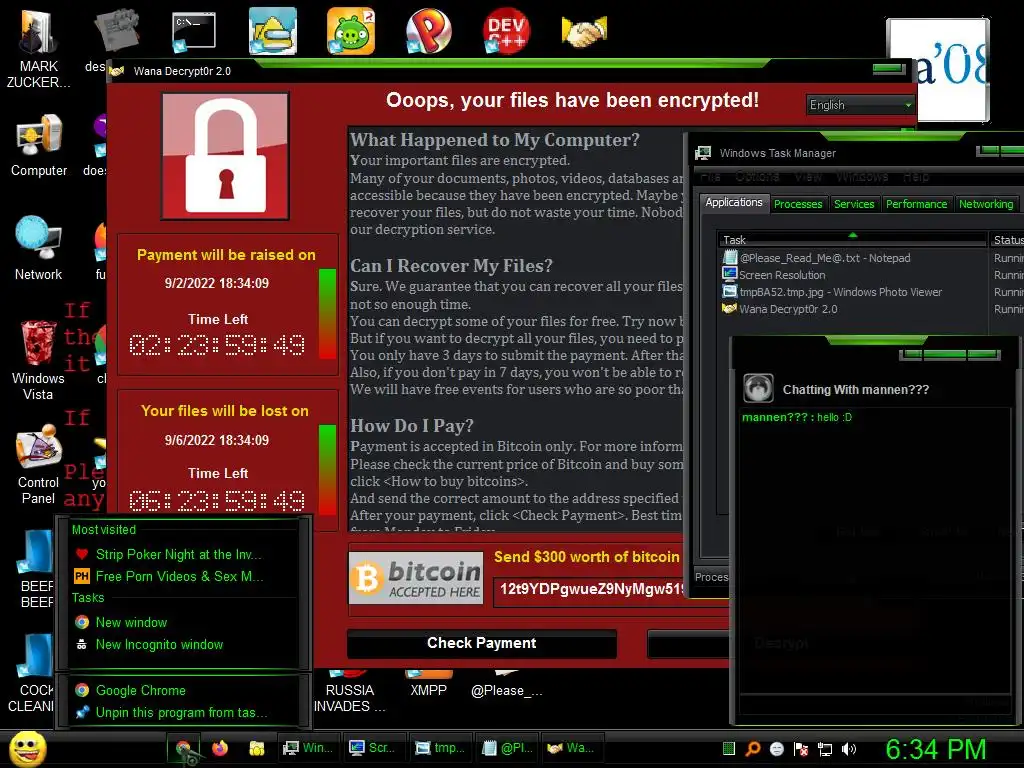Switch to the Networking tab

pyautogui.click(x=986, y=204)
